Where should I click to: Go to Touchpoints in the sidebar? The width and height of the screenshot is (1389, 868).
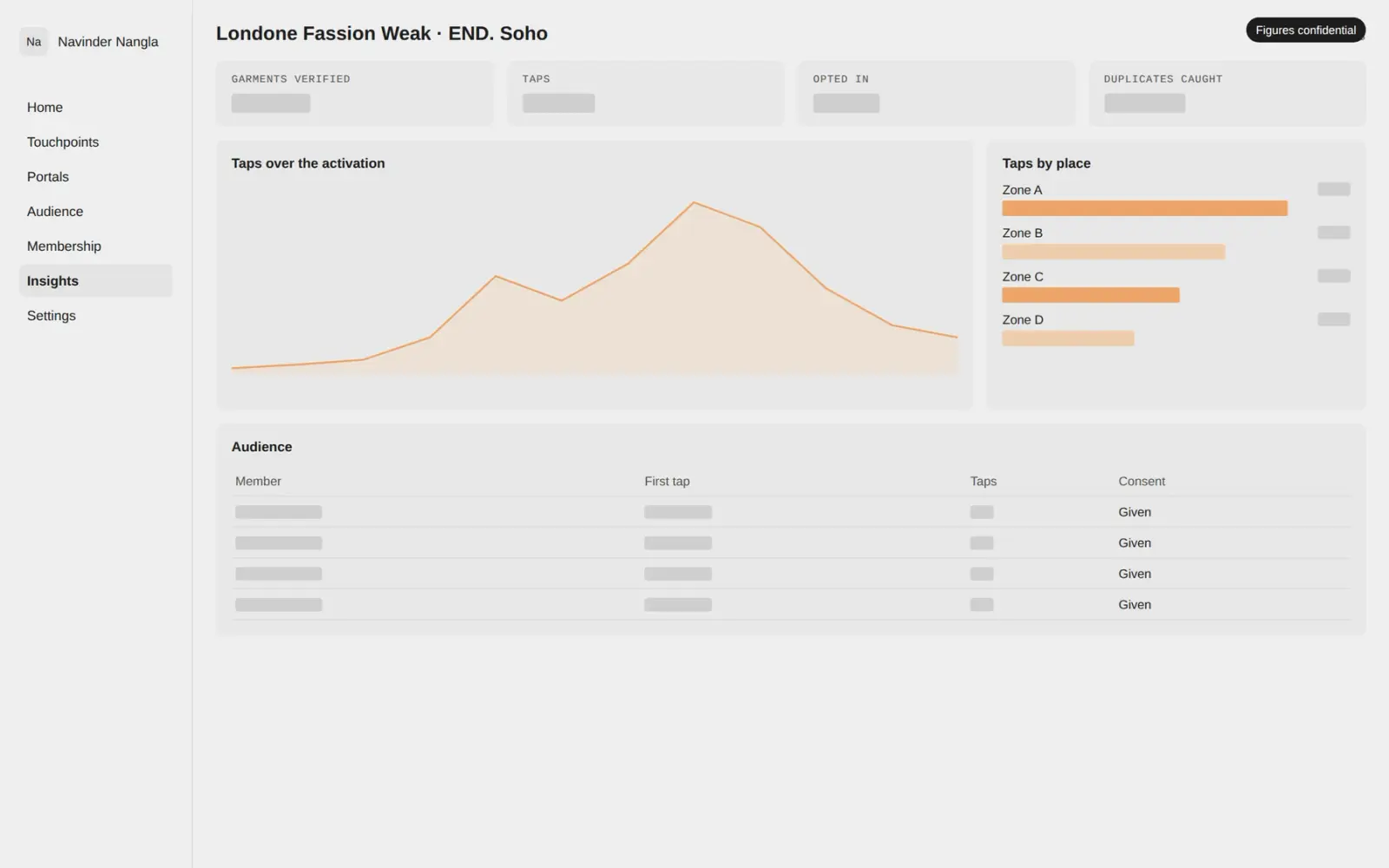click(x=95, y=142)
